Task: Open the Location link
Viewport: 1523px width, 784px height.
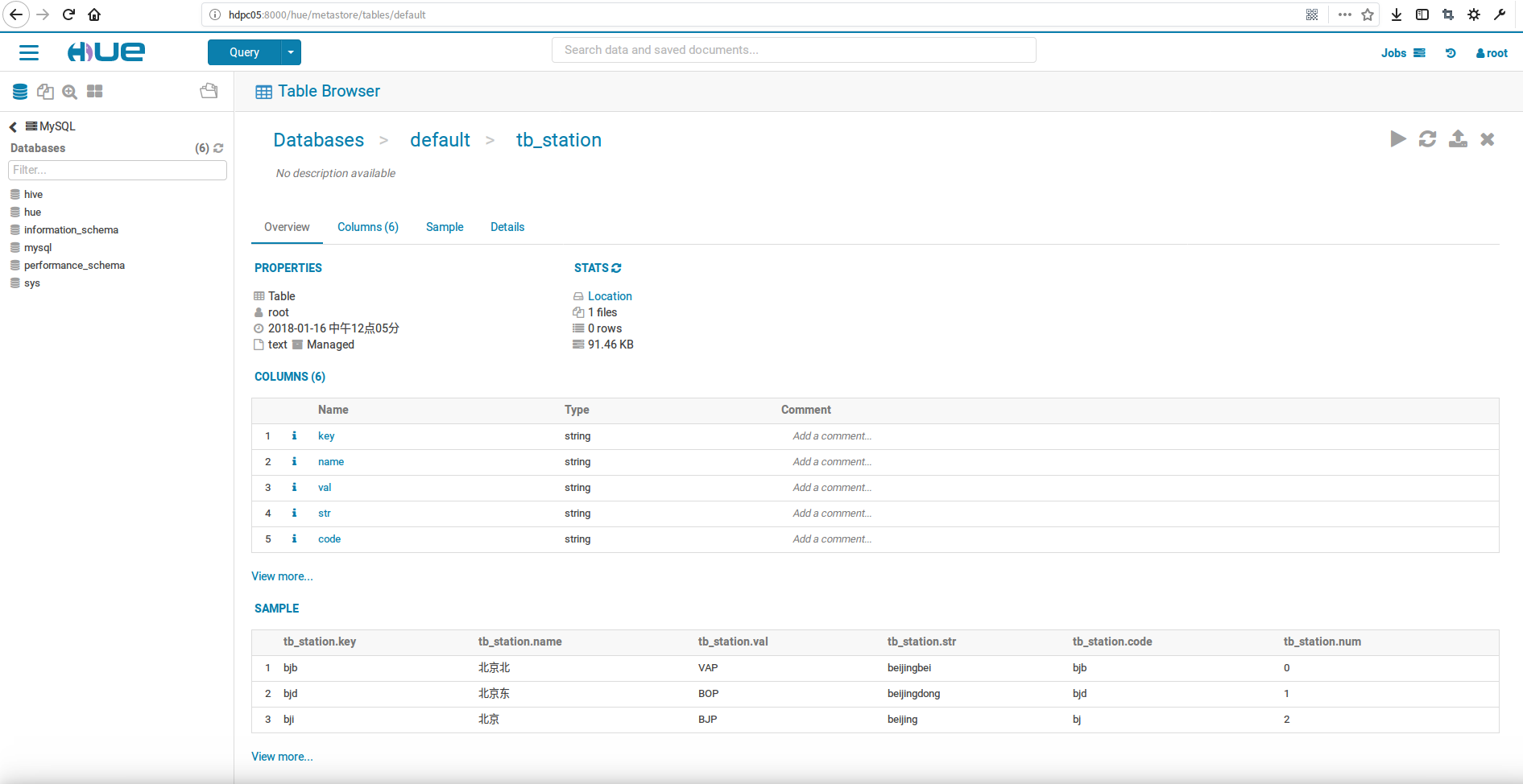Action: [610, 296]
